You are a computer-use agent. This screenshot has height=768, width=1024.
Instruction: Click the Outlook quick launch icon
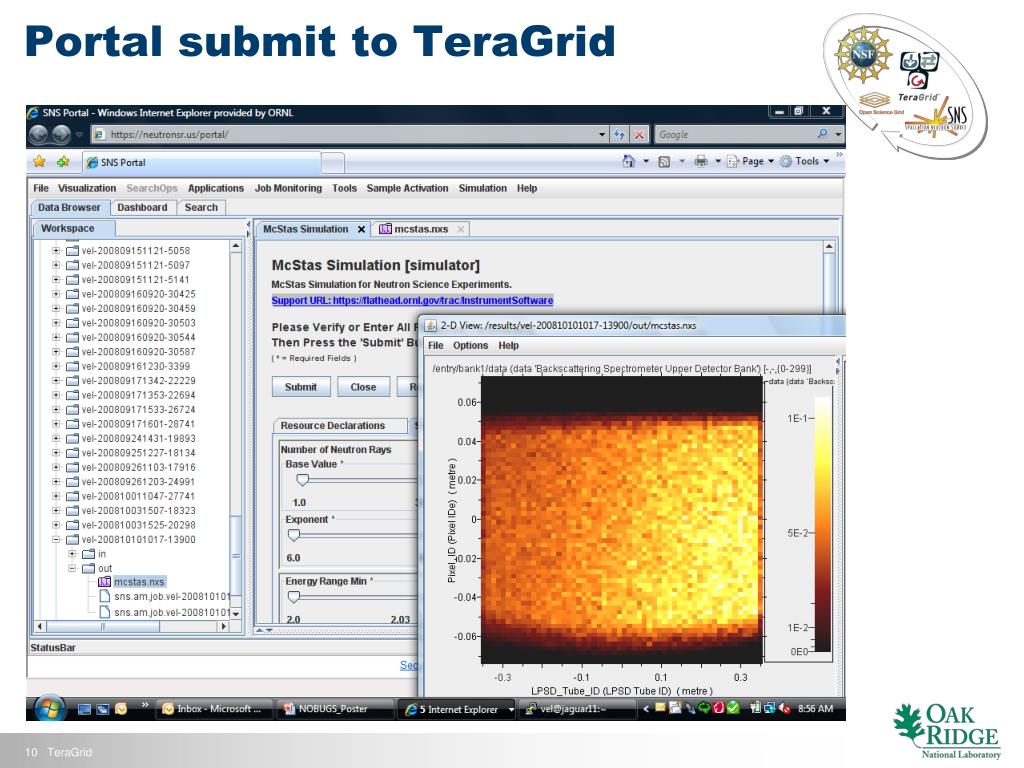click(x=121, y=709)
